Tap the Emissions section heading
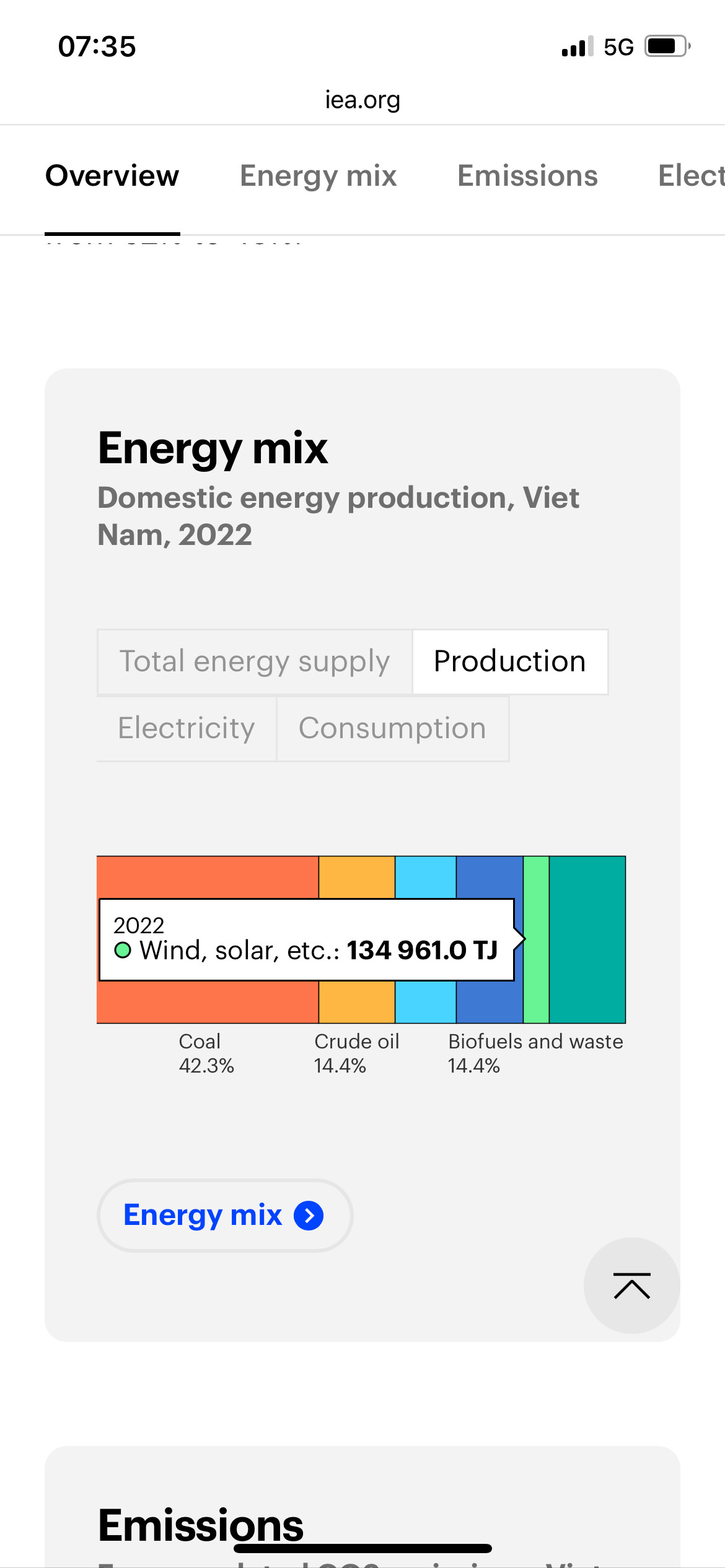Viewport: 725px width, 1568px height. (x=201, y=1525)
